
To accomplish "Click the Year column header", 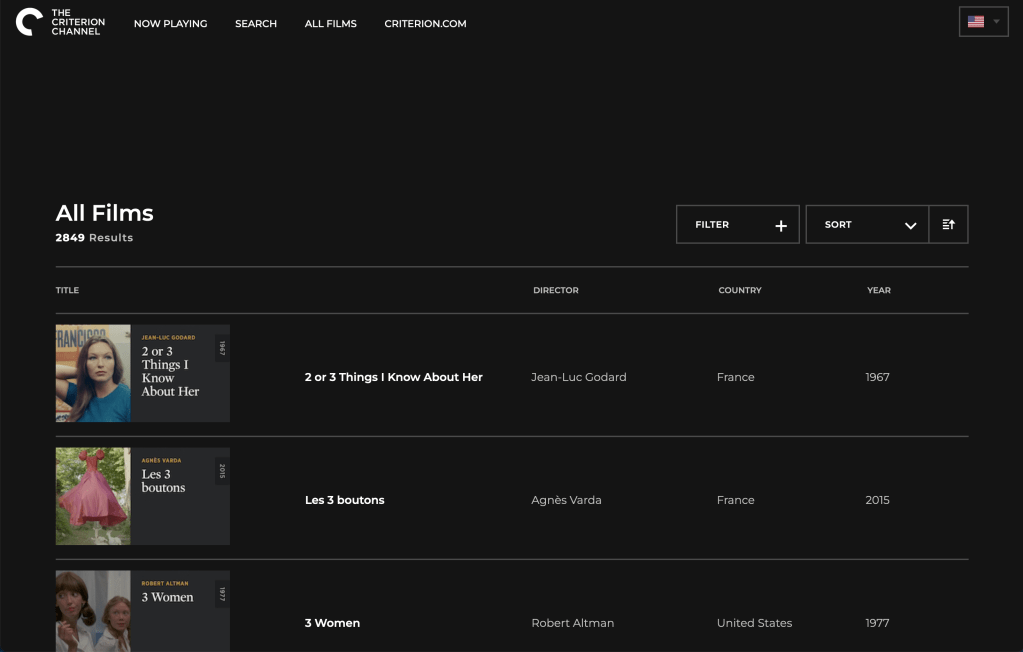I will coord(878,291).
